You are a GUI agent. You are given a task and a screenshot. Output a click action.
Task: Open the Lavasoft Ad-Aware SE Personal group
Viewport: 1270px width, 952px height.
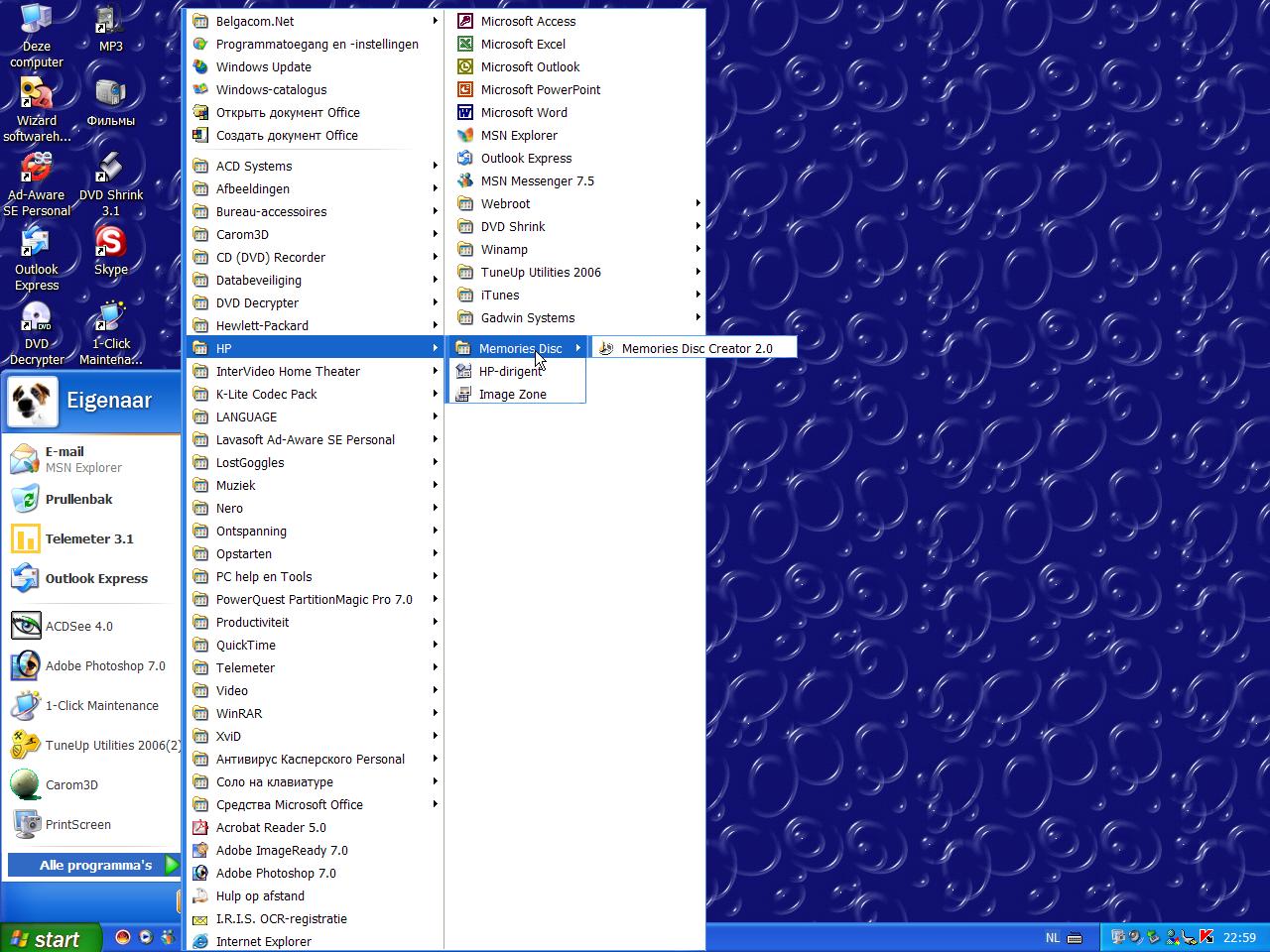click(x=315, y=439)
